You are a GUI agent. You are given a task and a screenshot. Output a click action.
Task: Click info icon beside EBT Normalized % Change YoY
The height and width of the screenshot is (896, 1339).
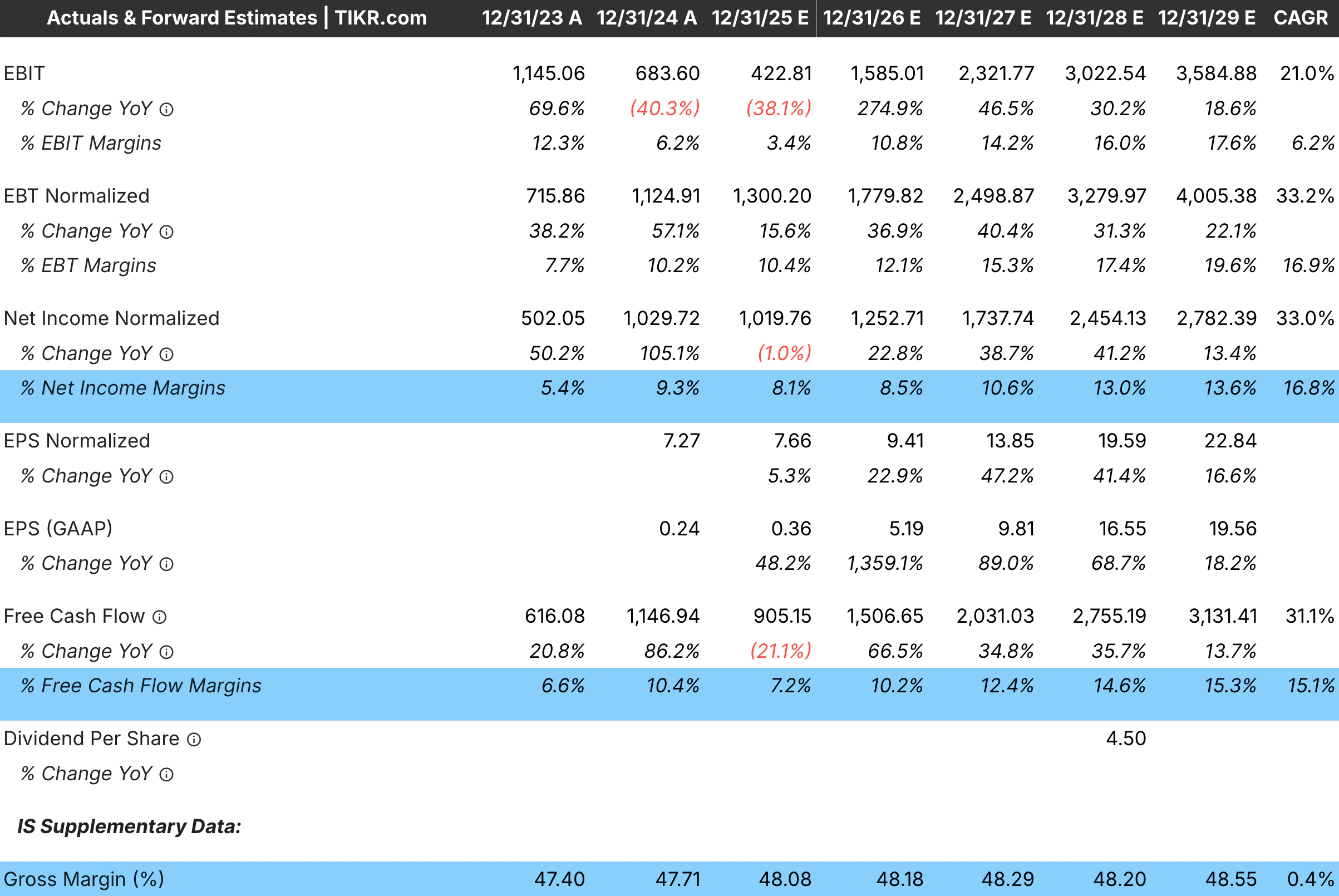click(166, 232)
